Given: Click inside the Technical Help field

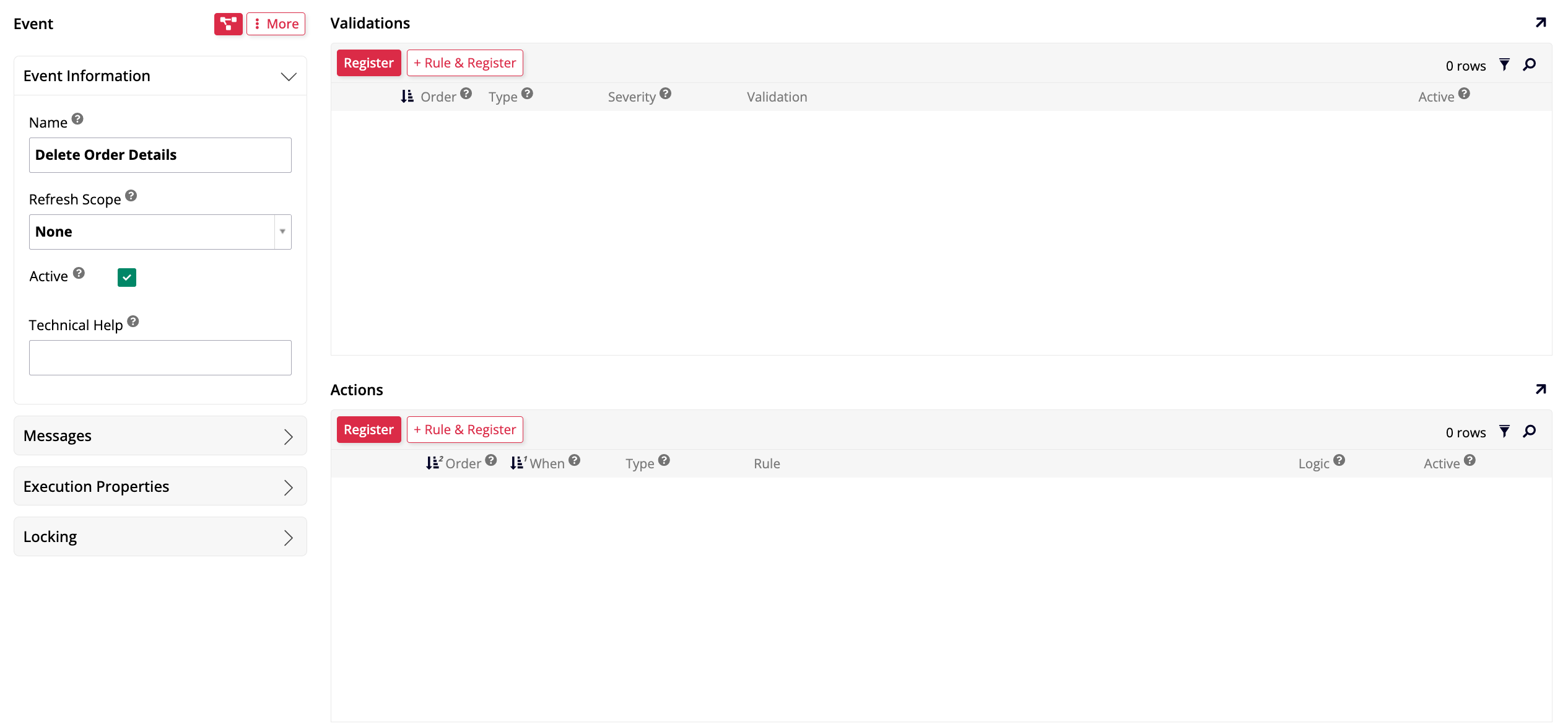Looking at the screenshot, I should [x=160, y=357].
